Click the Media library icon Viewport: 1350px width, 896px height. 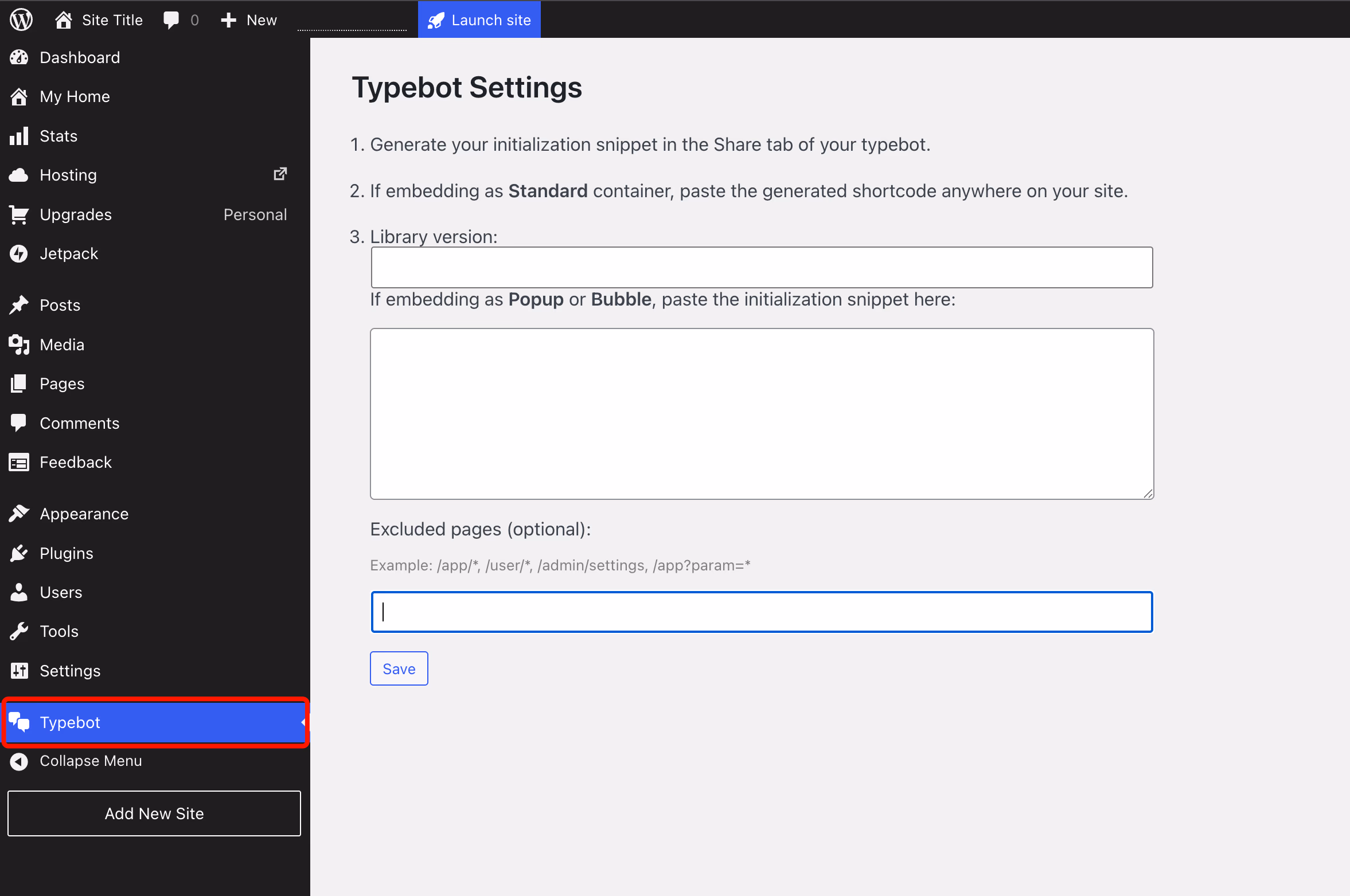pos(19,345)
